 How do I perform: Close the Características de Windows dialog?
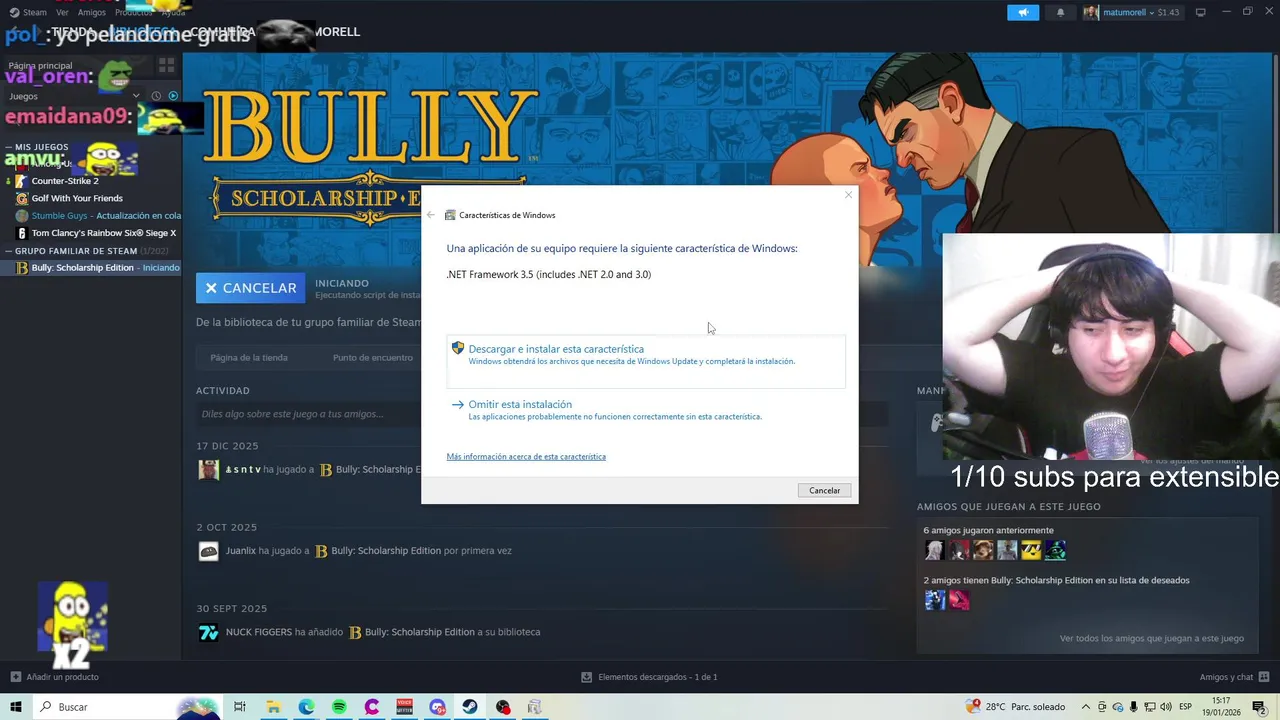848,195
